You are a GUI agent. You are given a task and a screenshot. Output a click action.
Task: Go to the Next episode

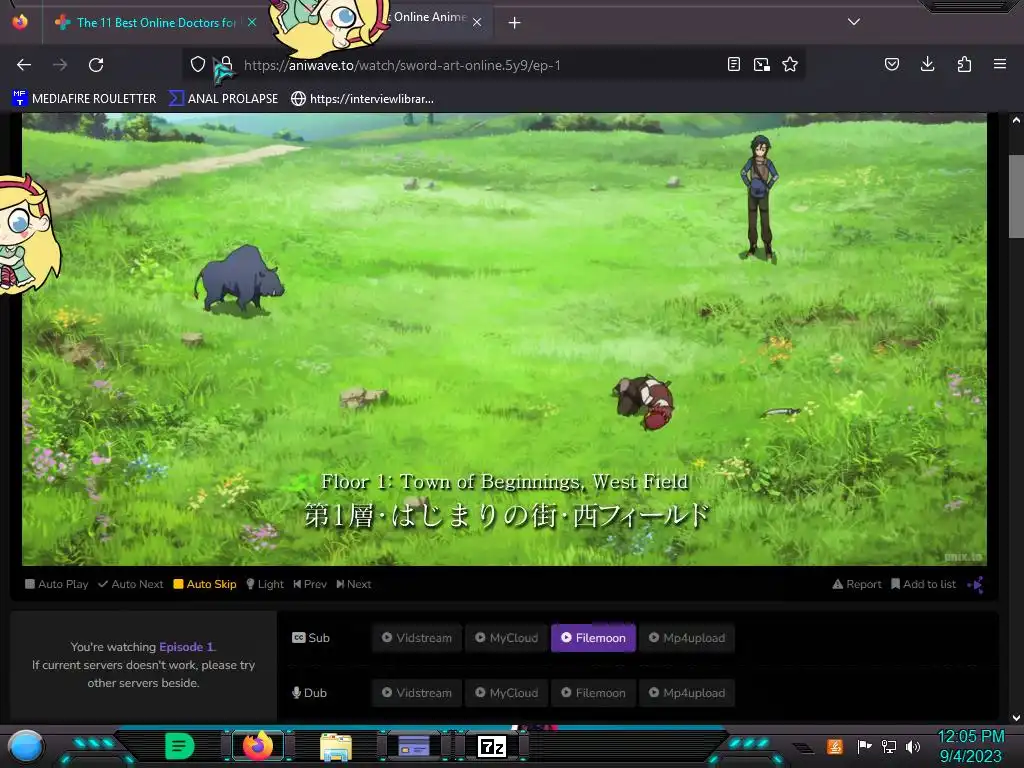pyautogui.click(x=354, y=584)
